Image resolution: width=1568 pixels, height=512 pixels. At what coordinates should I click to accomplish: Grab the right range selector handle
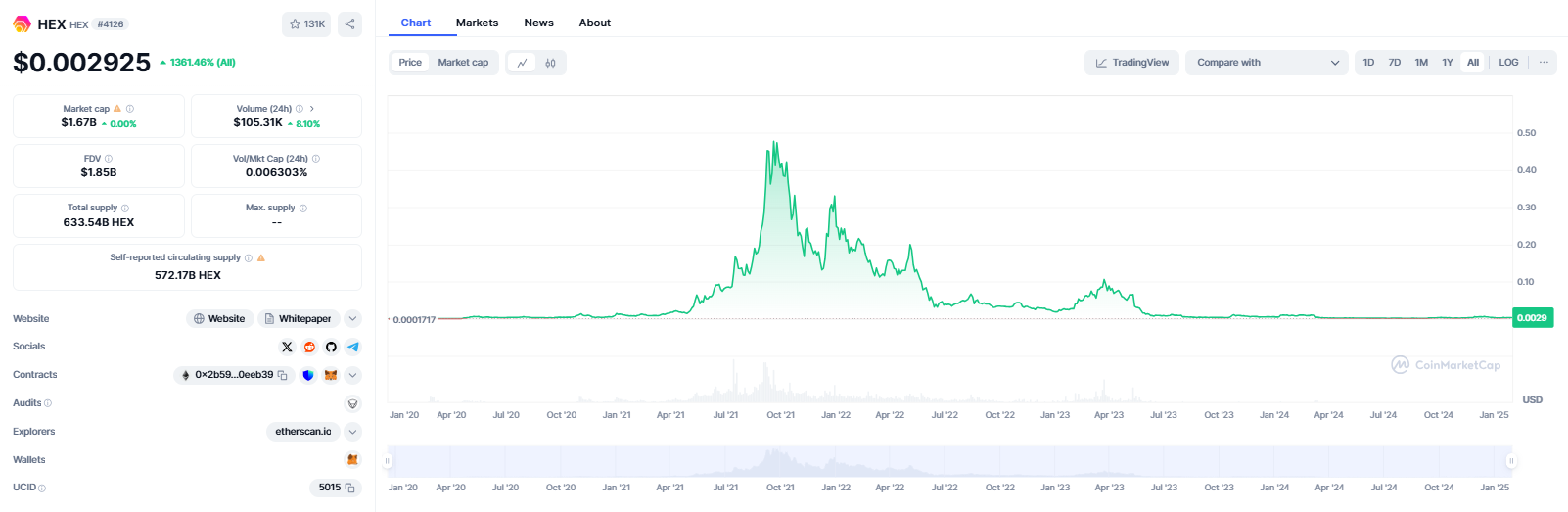[x=1511, y=461]
